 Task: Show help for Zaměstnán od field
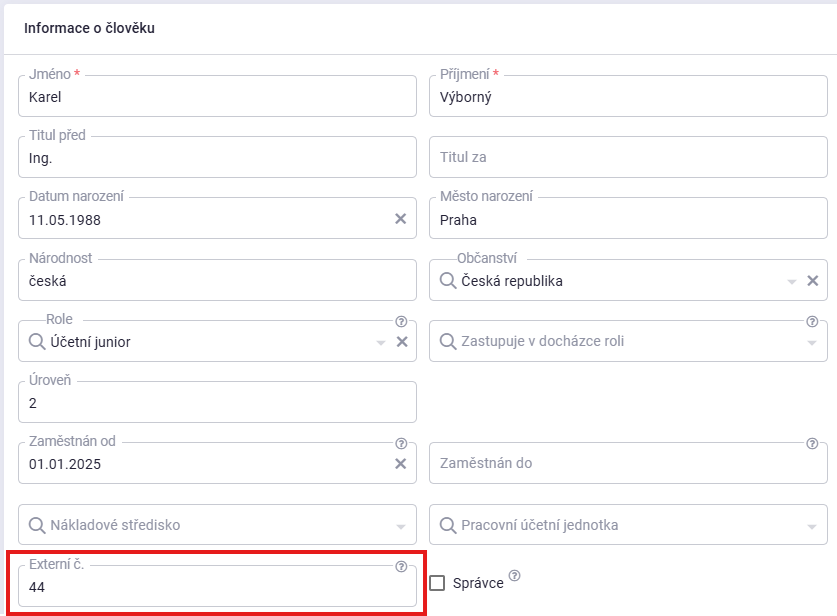coord(401,444)
